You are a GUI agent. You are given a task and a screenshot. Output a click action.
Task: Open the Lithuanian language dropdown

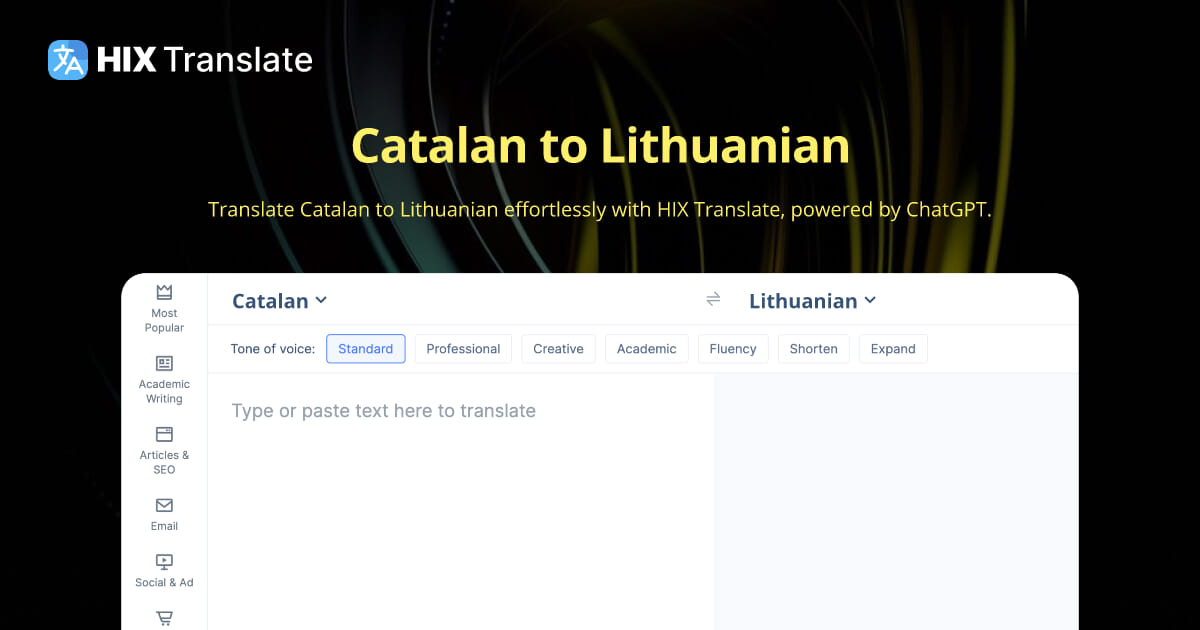(812, 300)
